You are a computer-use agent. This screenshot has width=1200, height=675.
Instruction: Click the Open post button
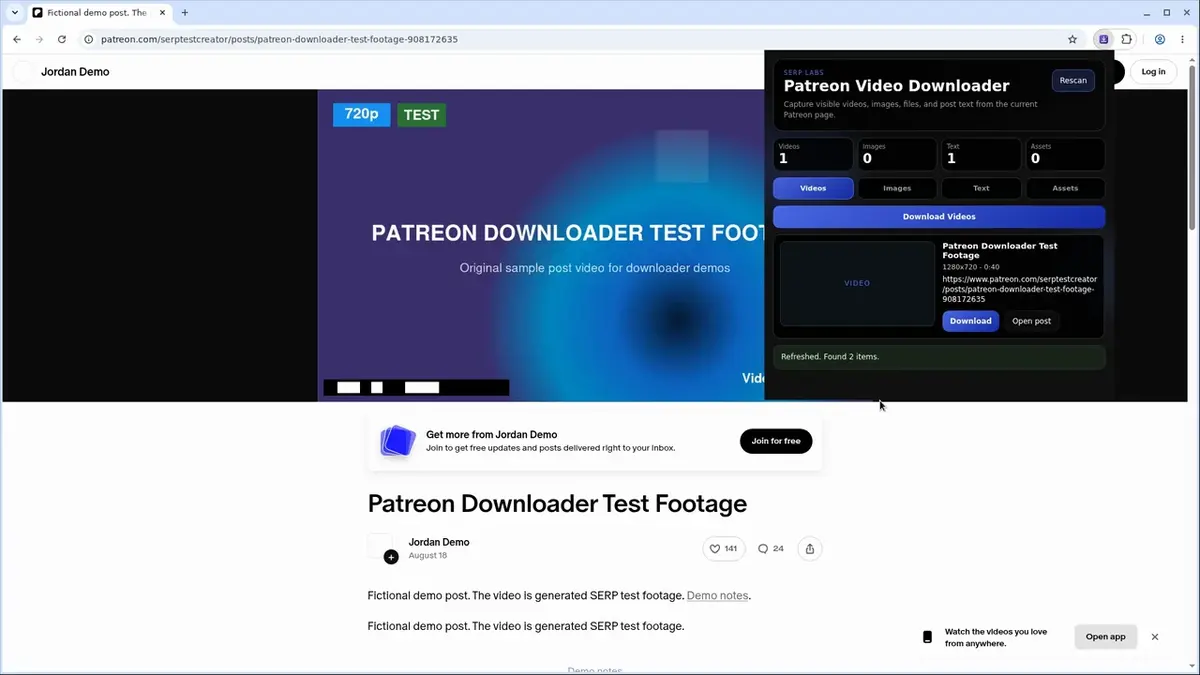[x=1031, y=321]
